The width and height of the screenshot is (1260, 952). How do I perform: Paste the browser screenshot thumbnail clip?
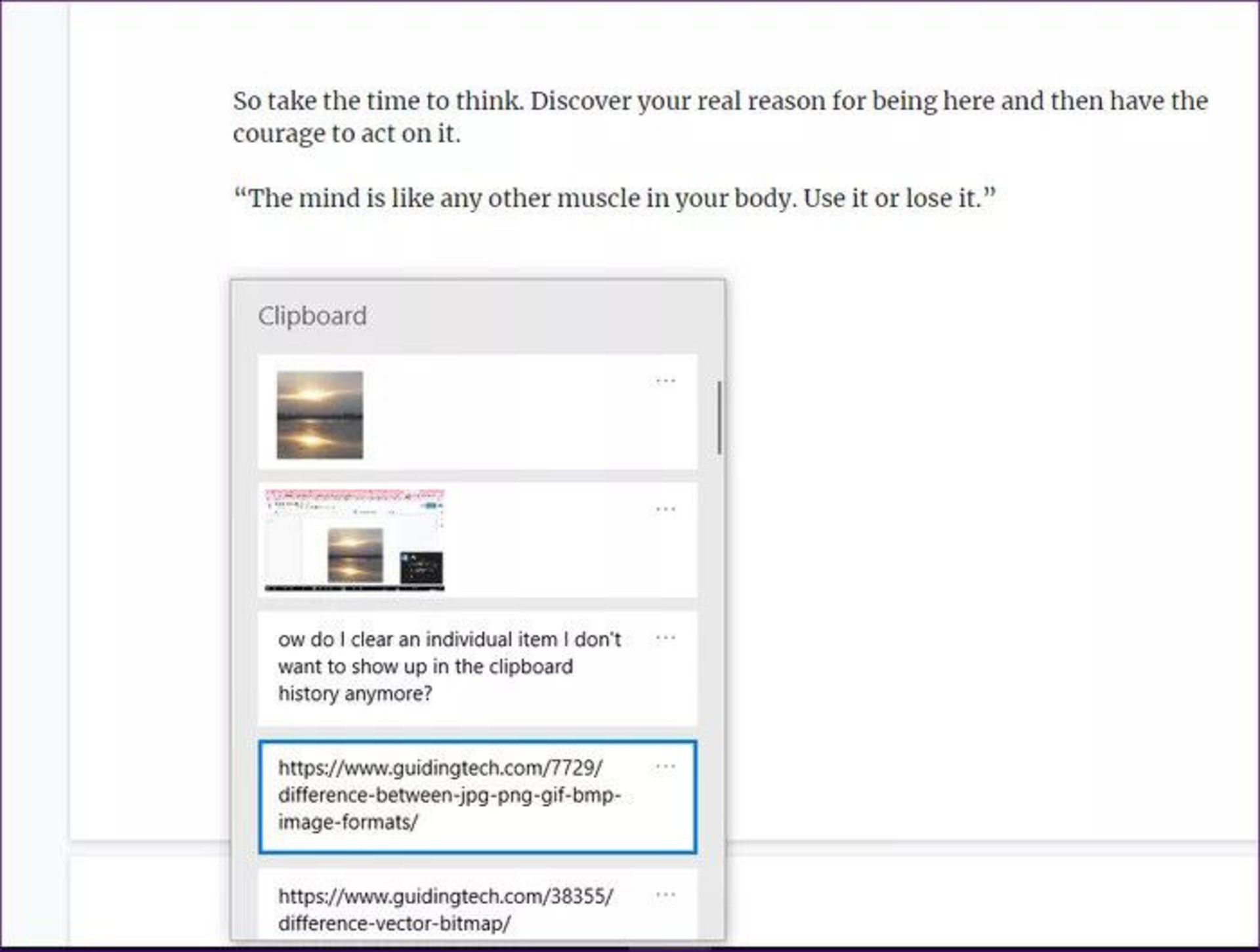[354, 540]
